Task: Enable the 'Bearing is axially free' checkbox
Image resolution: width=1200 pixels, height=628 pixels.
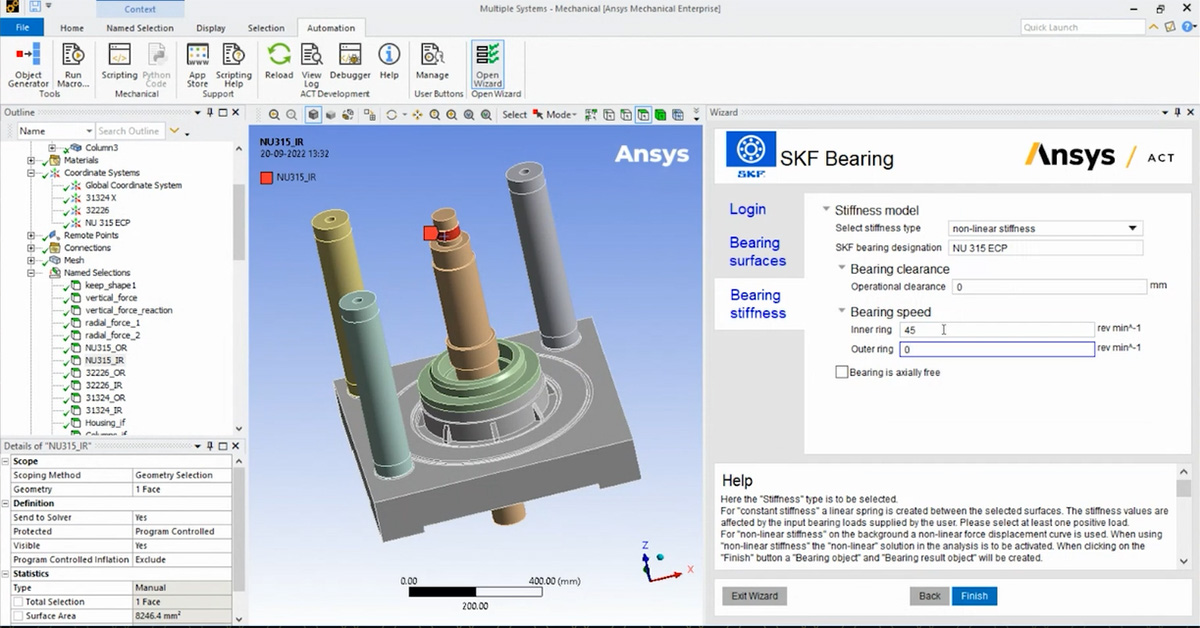Action: click(x=841, y=371)
